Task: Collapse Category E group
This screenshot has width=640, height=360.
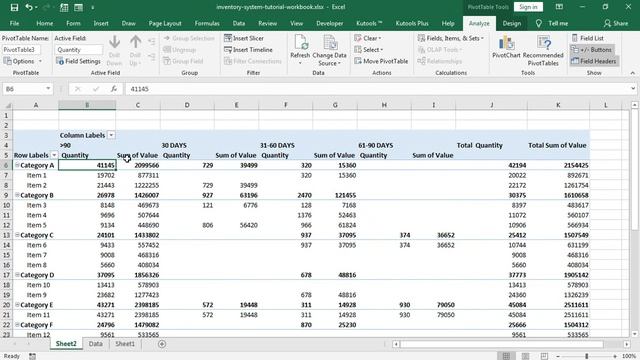Action: point(17,304)
